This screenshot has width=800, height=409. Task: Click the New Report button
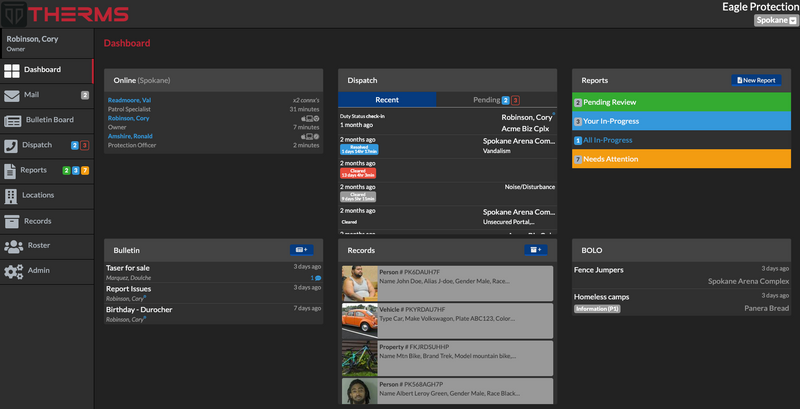pyautogui.click(x=756, y=80)
